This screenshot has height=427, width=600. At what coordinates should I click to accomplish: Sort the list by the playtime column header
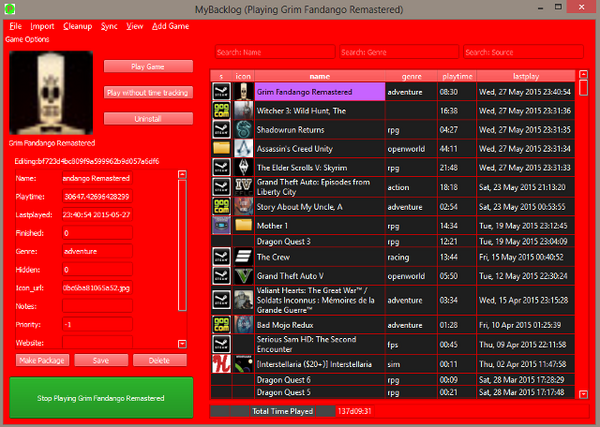(x=457, y=76)
